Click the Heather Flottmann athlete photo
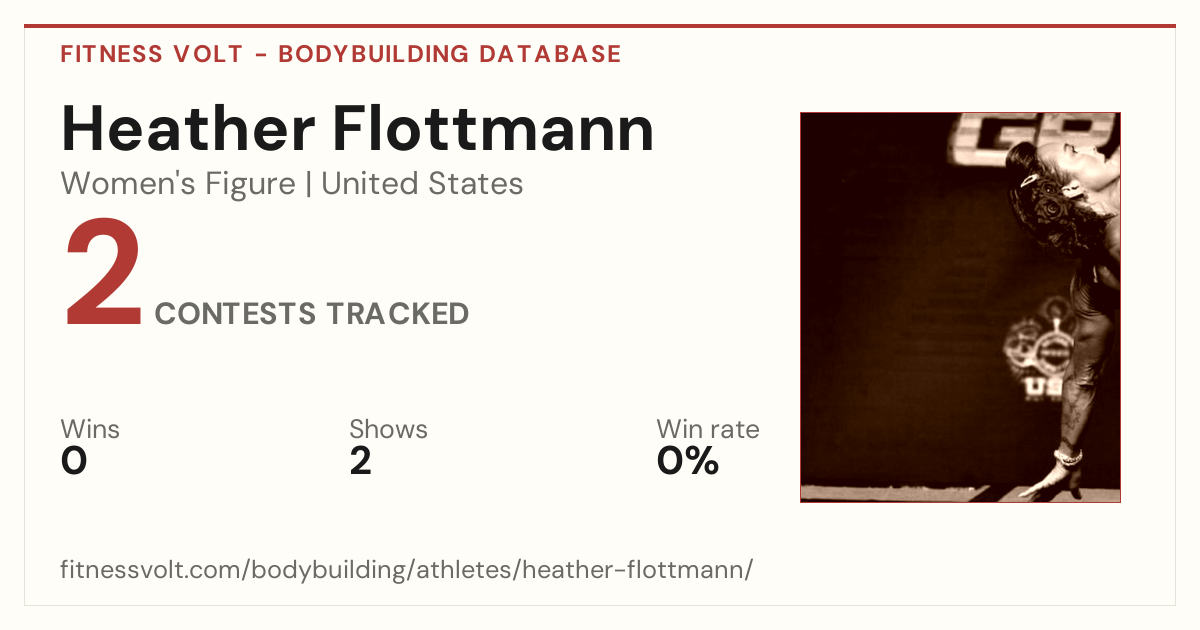 (960, 307)
